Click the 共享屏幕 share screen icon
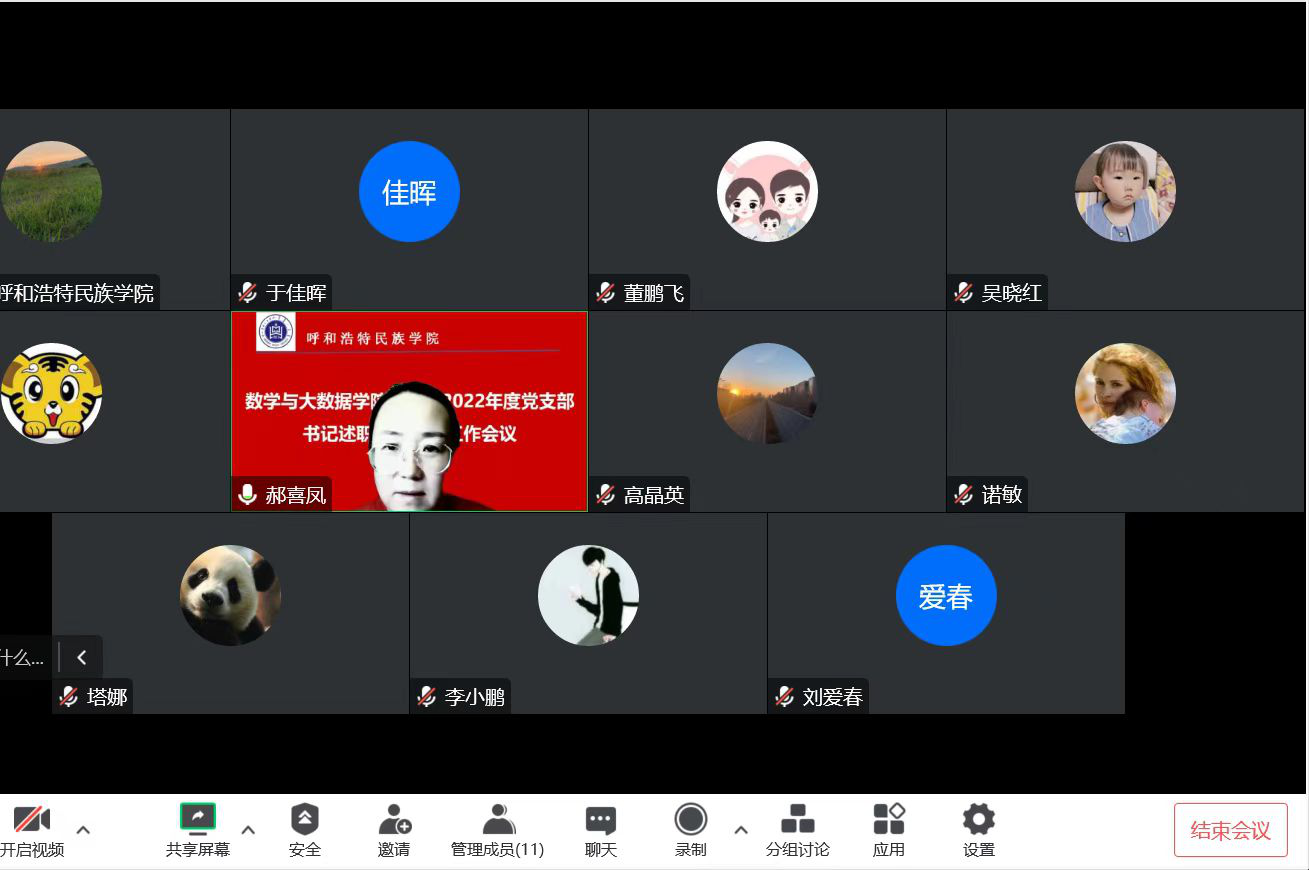Viewport: 1309px width, 870px height. (x=198, y=819)
